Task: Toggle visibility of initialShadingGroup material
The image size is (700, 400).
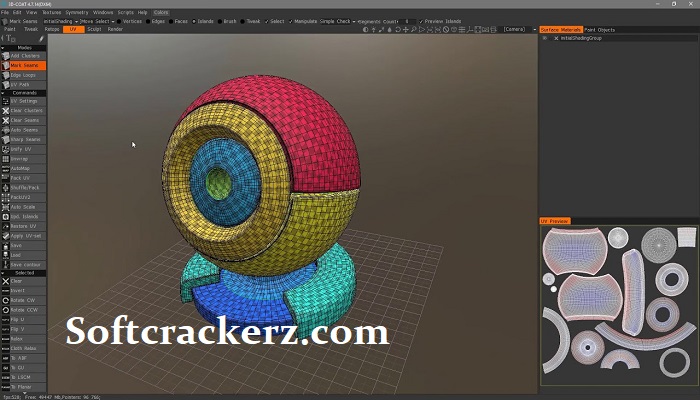Action: click(545, 38)
